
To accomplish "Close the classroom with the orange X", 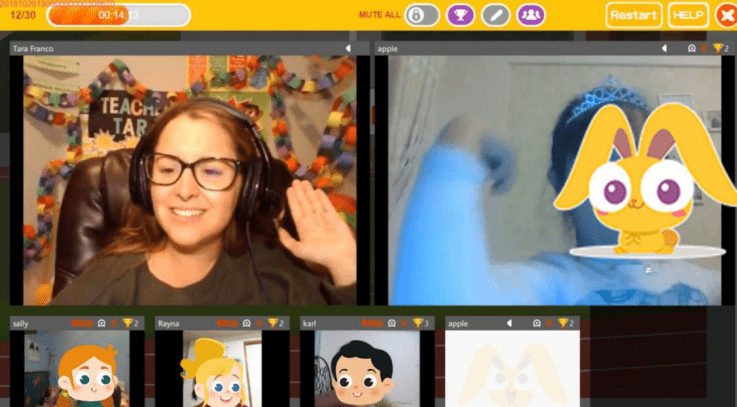I will tap(726, 16).
